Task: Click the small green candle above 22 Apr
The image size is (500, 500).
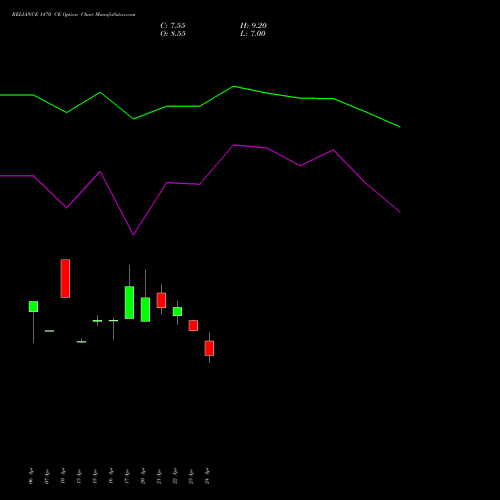Action: point(177,311)
